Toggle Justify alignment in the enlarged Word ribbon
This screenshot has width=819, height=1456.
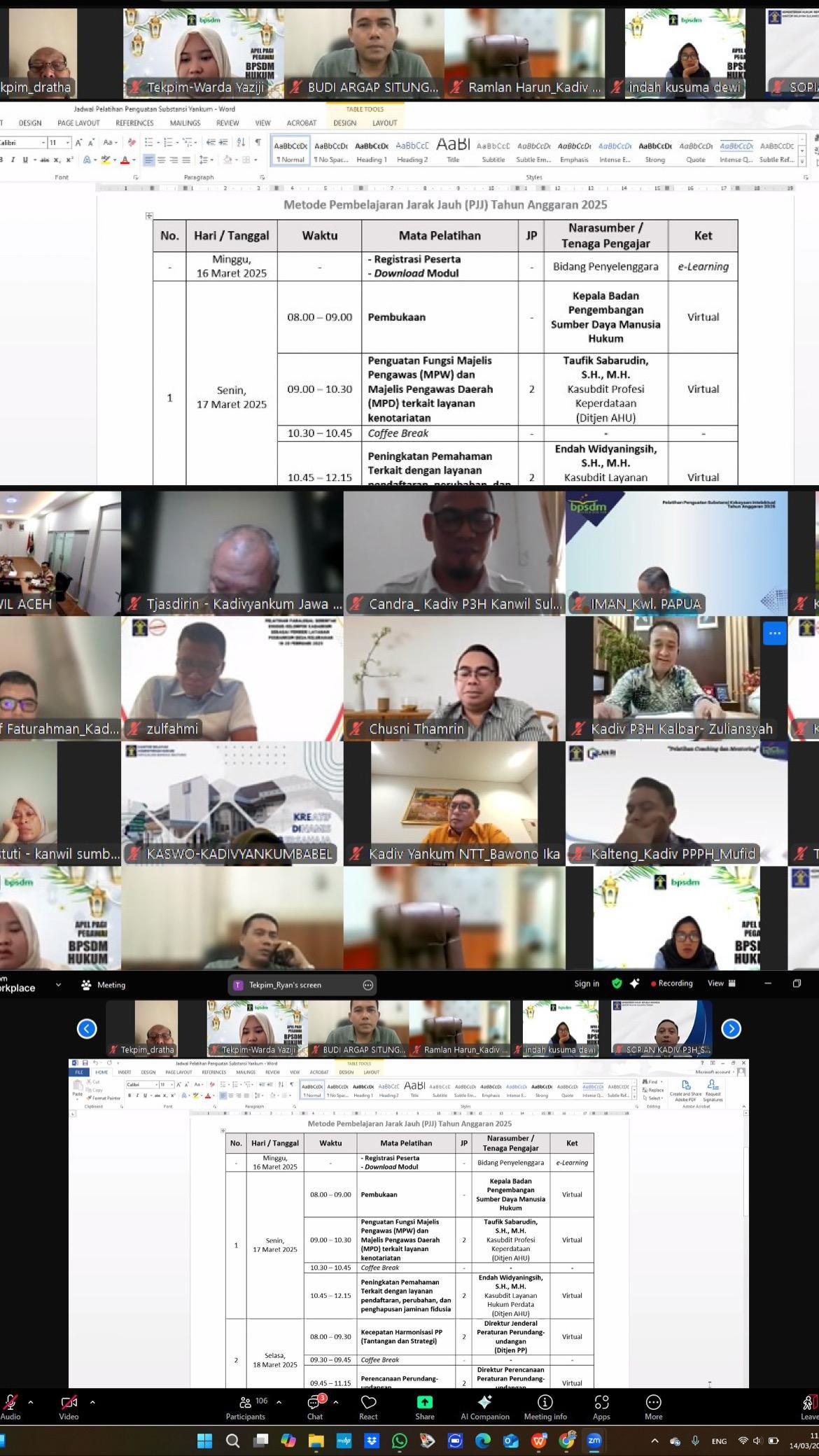(186, 160)
